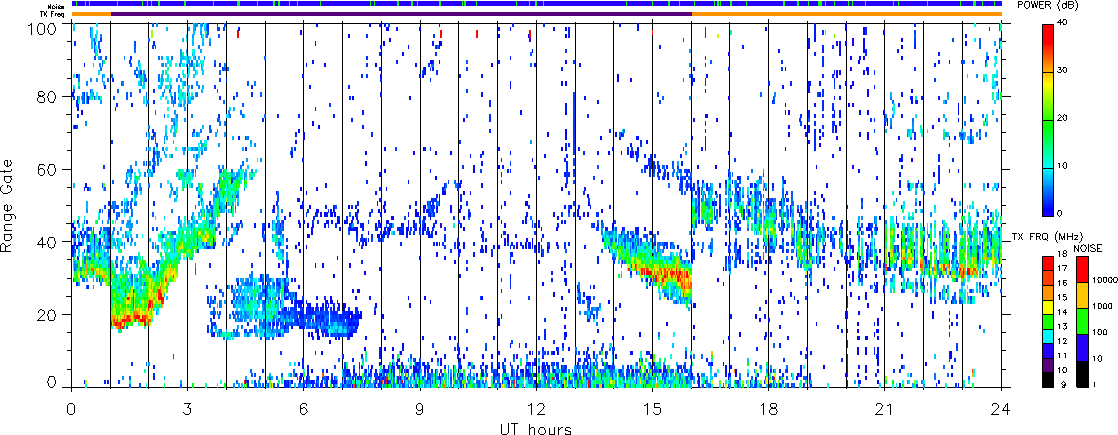1118x435 pixels.
Task: Click the POWER (dB) color scale bar
Action: (x=1048, y=120)
